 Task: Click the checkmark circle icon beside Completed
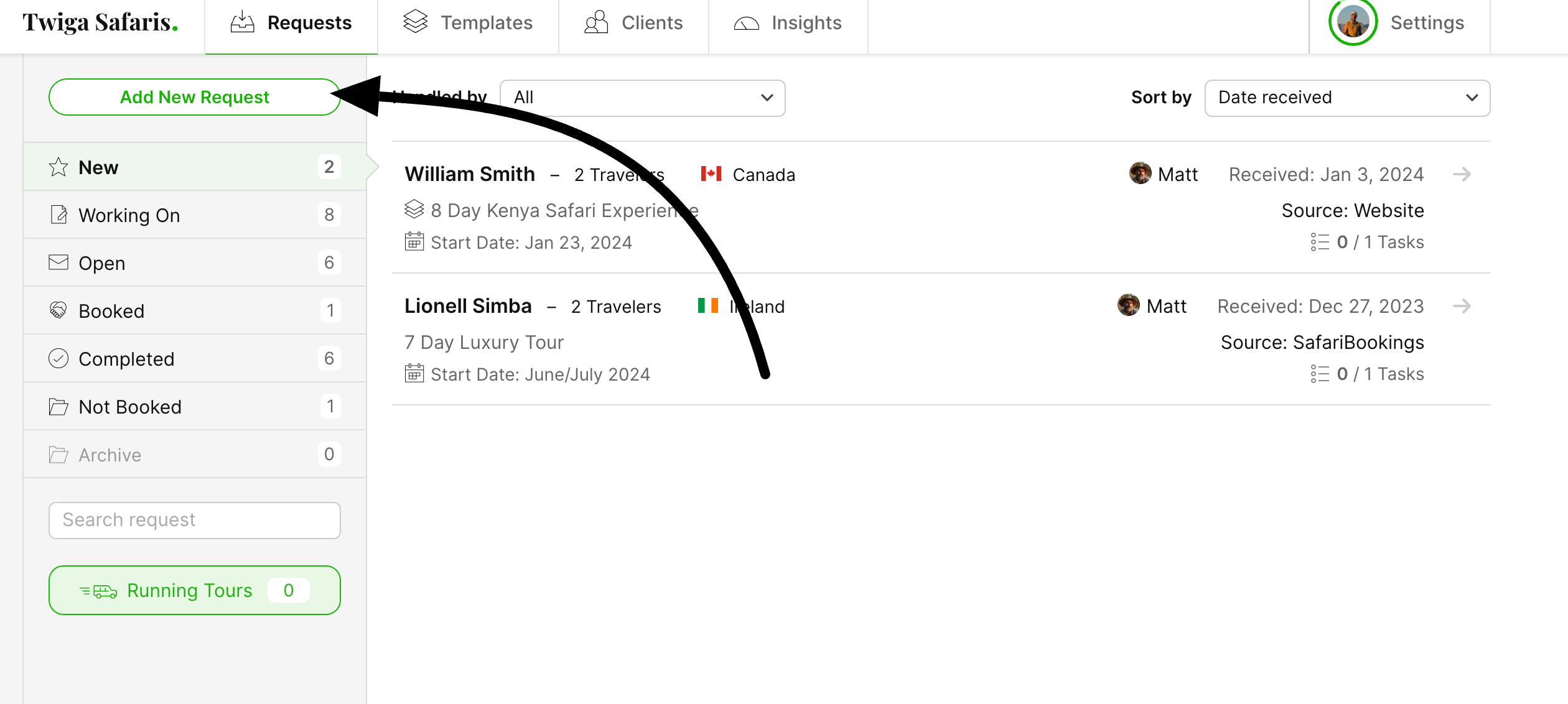[58, 358]
